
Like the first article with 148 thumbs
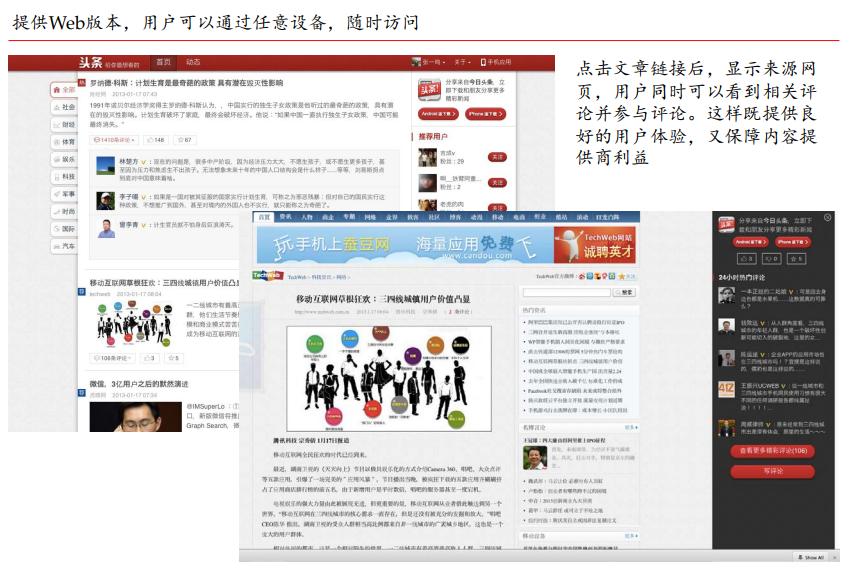(x=156, y=140)
